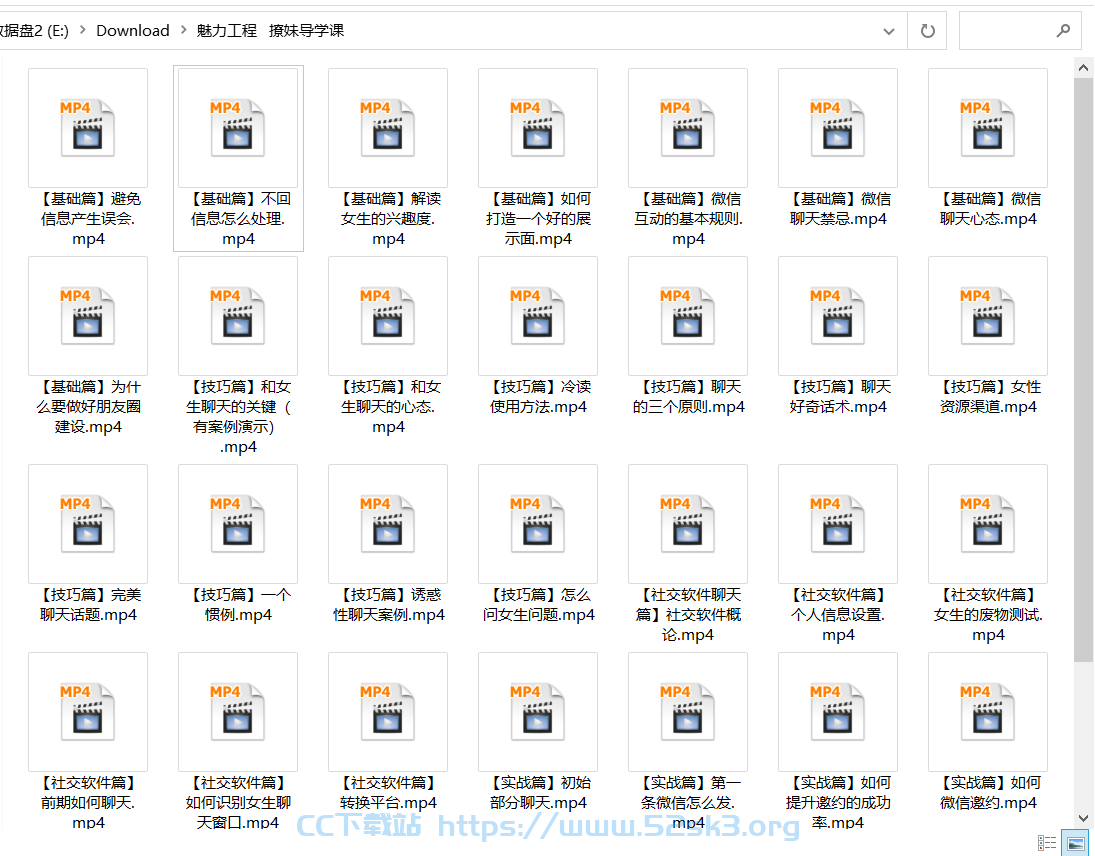The image size is (1095, 856).
Task: Click the file name 【基础篇】解读女生的兴趣度.mp4
Action: (x=388, y=219)
